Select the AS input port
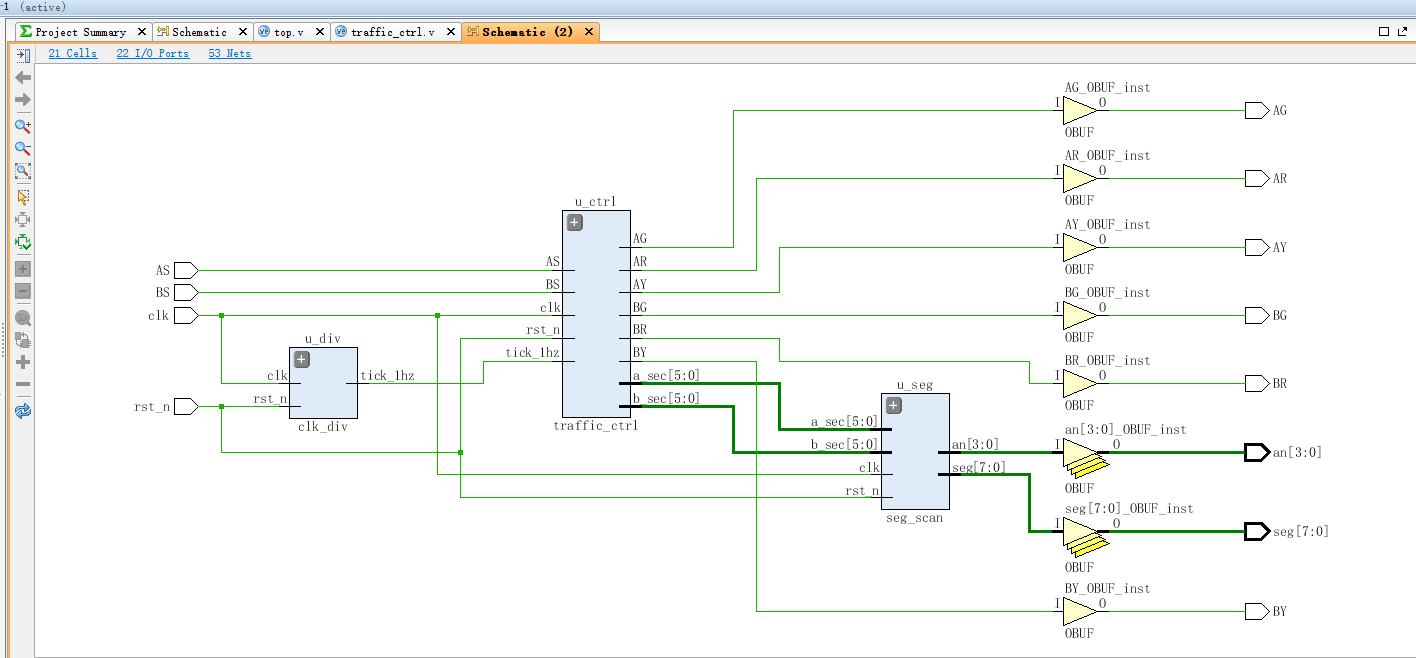This screenshot has height=658, width=1416. (x=186, y=270)
